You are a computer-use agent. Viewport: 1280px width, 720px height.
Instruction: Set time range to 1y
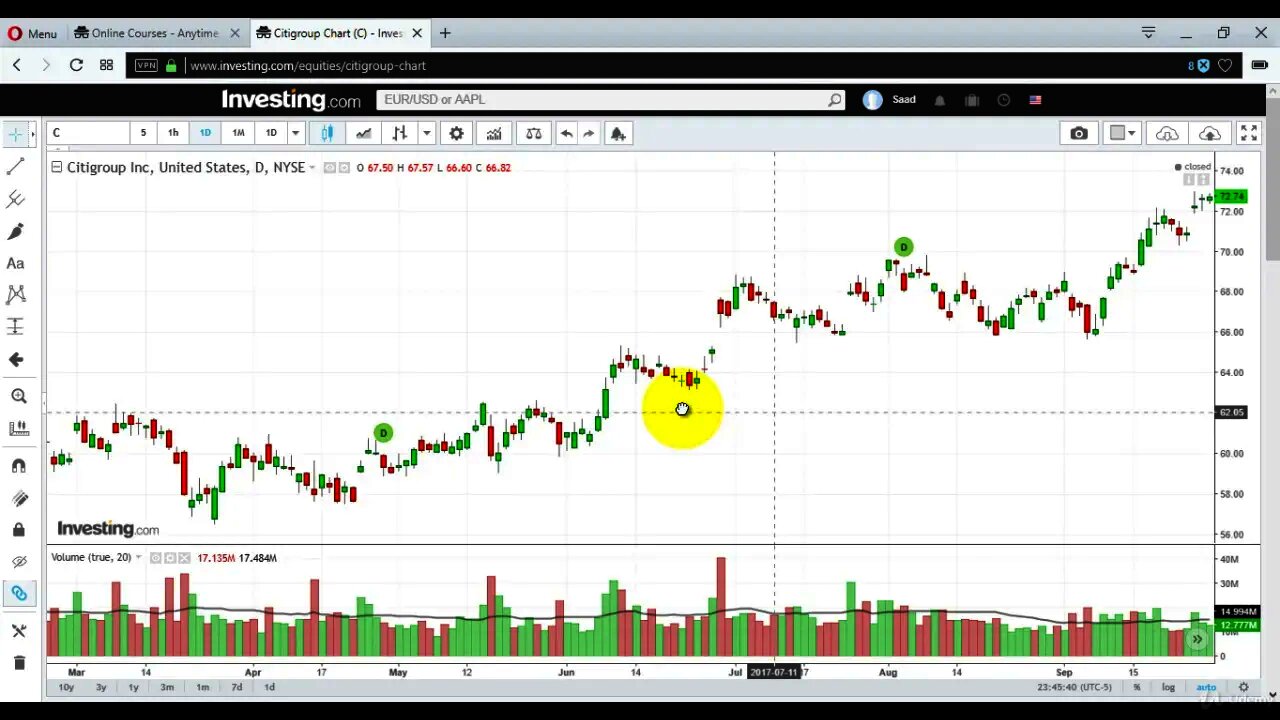[133, 687]
